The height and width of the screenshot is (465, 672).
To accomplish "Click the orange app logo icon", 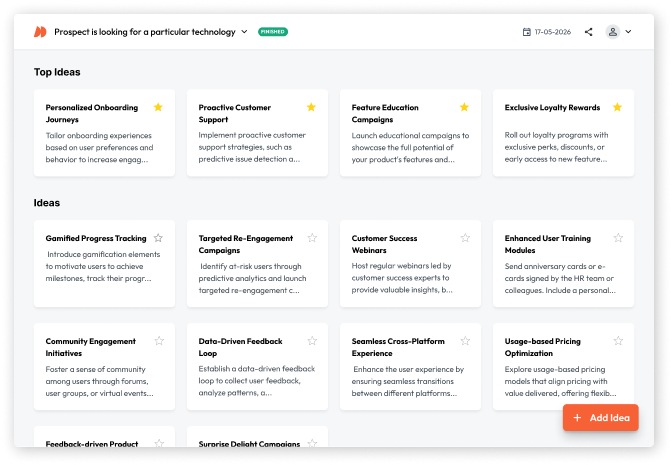I will coord(40,32).
